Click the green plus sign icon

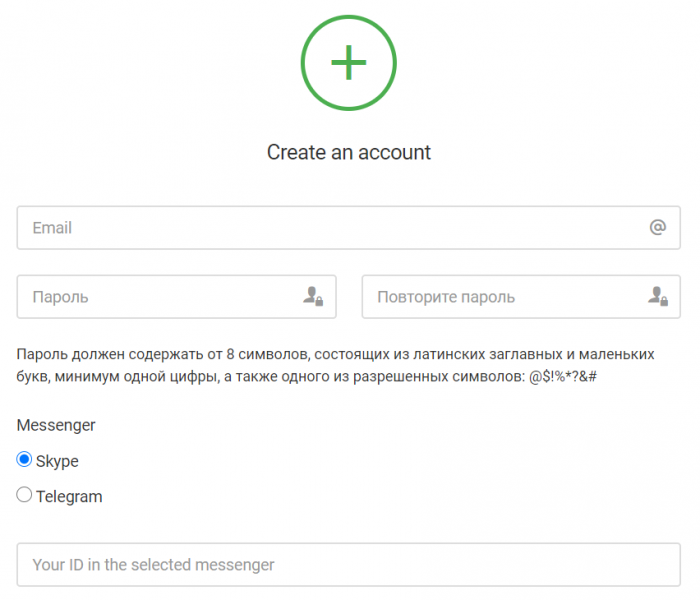(349, 62)
